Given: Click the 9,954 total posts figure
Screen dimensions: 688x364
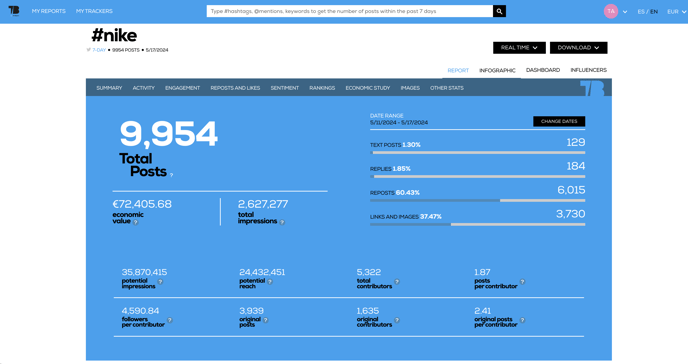Looking at the screenshot, I should pyautogui.click(x=168, y=134).
